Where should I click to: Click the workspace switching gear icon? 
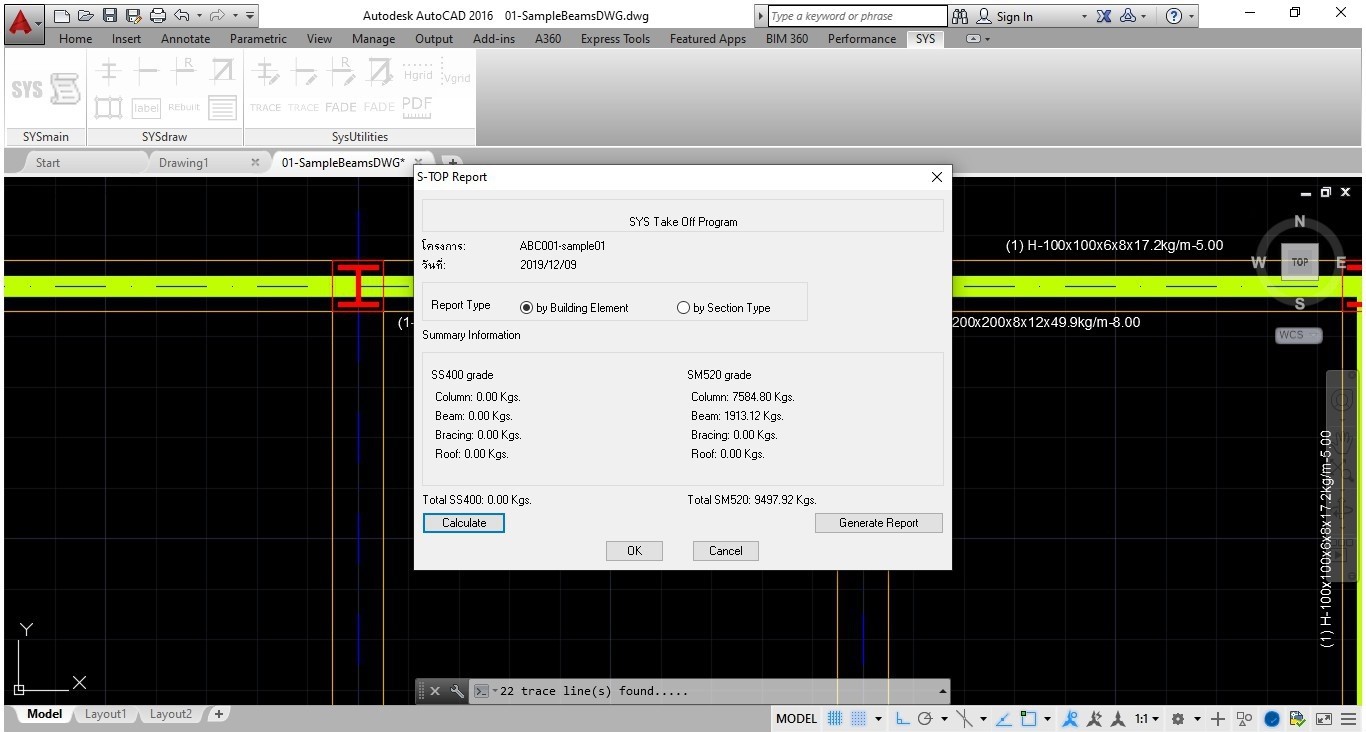1178,718
